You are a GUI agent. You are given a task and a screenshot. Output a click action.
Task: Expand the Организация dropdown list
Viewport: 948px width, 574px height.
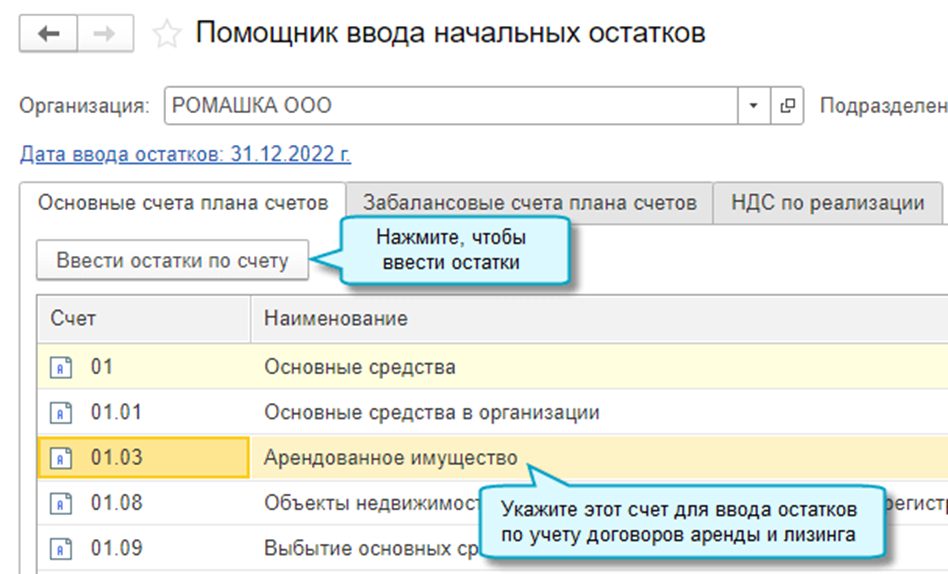752,105
